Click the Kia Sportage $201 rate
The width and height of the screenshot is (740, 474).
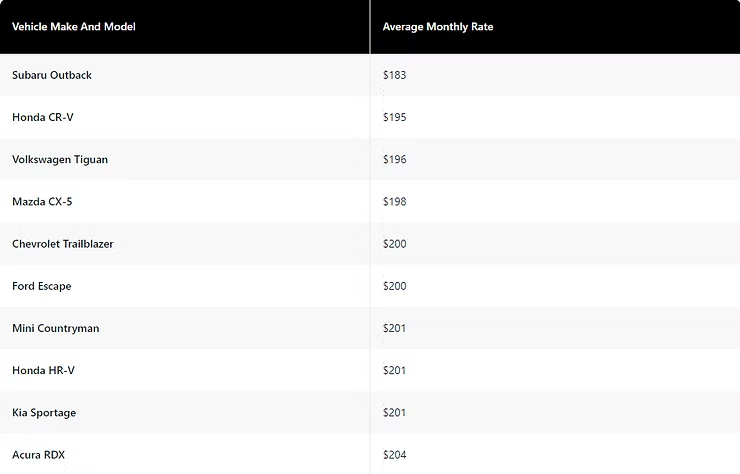394,413
